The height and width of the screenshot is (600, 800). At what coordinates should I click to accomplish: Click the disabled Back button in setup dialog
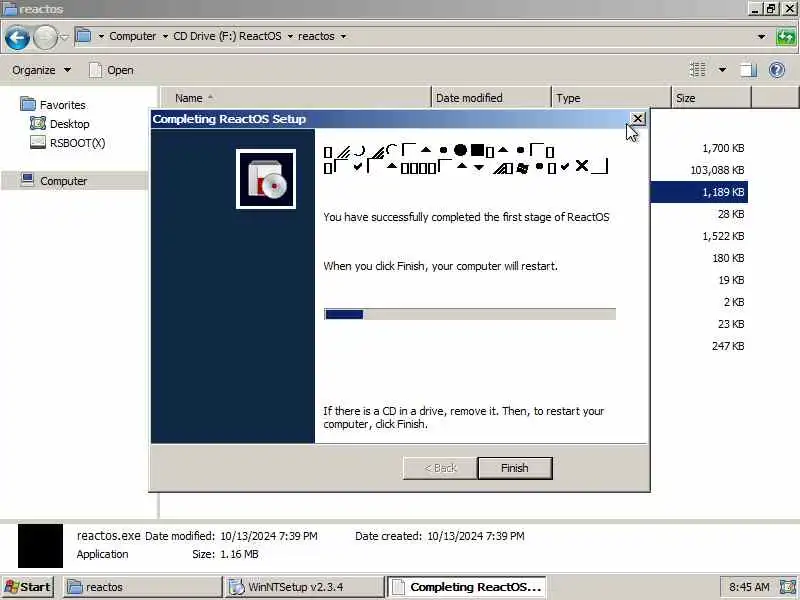(440, 468)
